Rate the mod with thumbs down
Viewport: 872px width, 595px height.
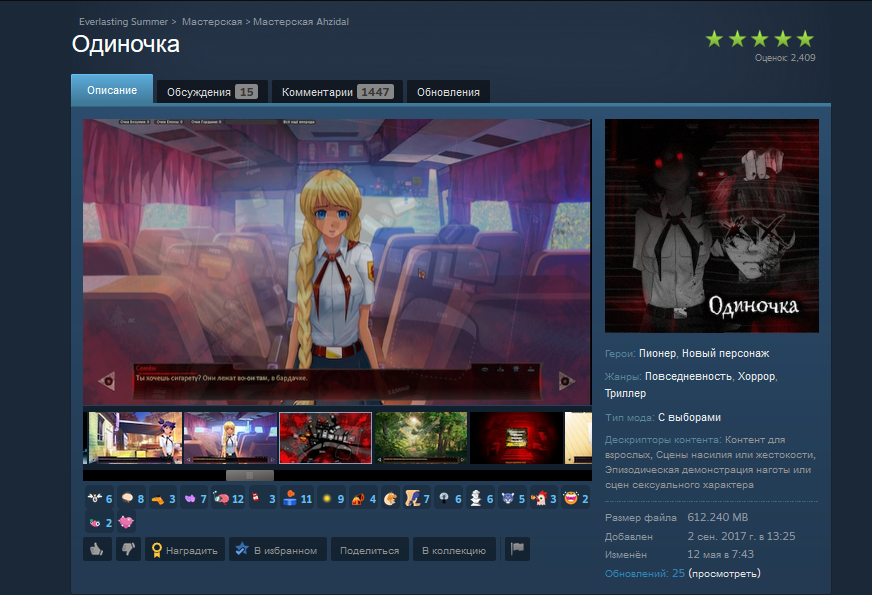[128, 549]
